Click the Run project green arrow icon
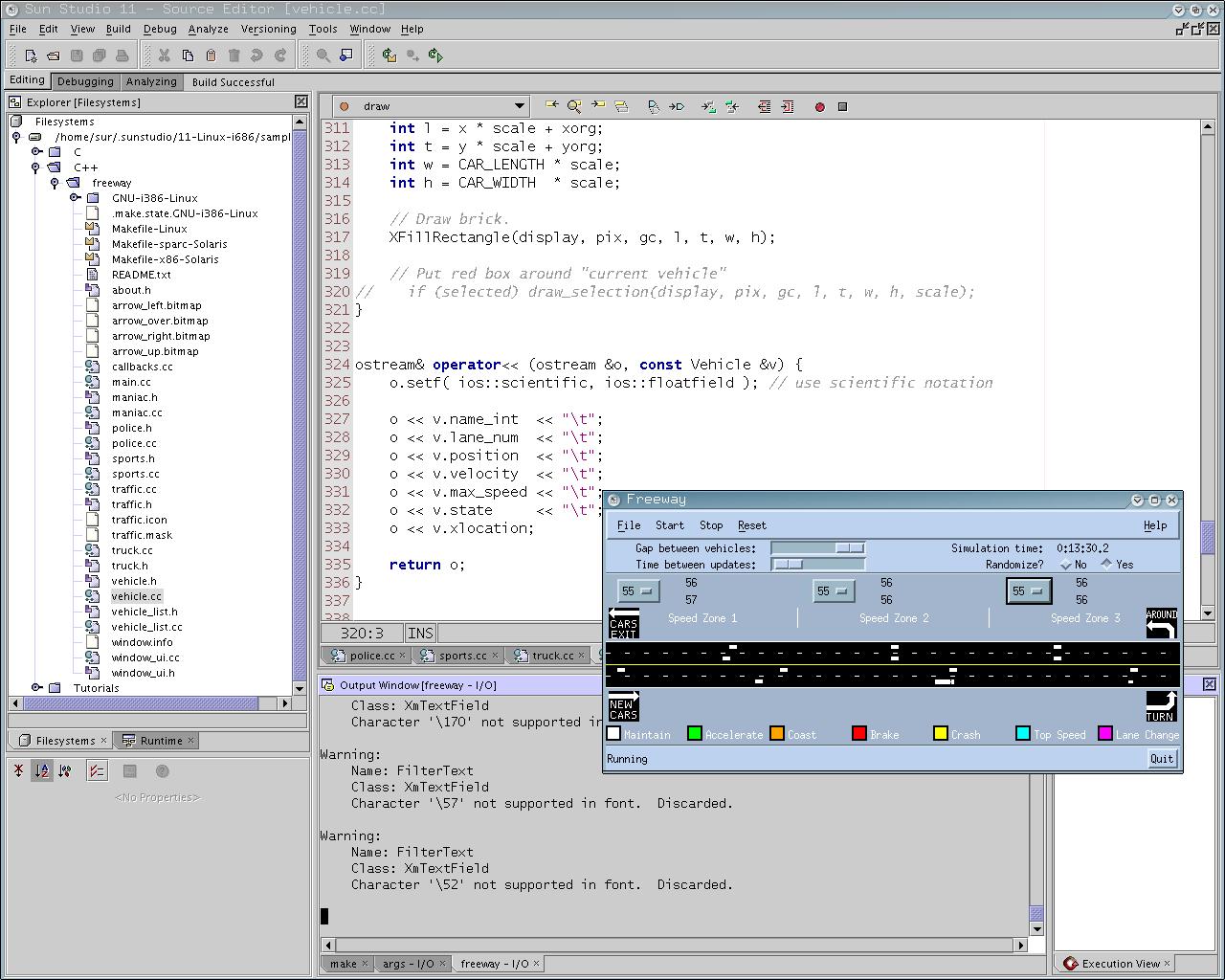 435,56
